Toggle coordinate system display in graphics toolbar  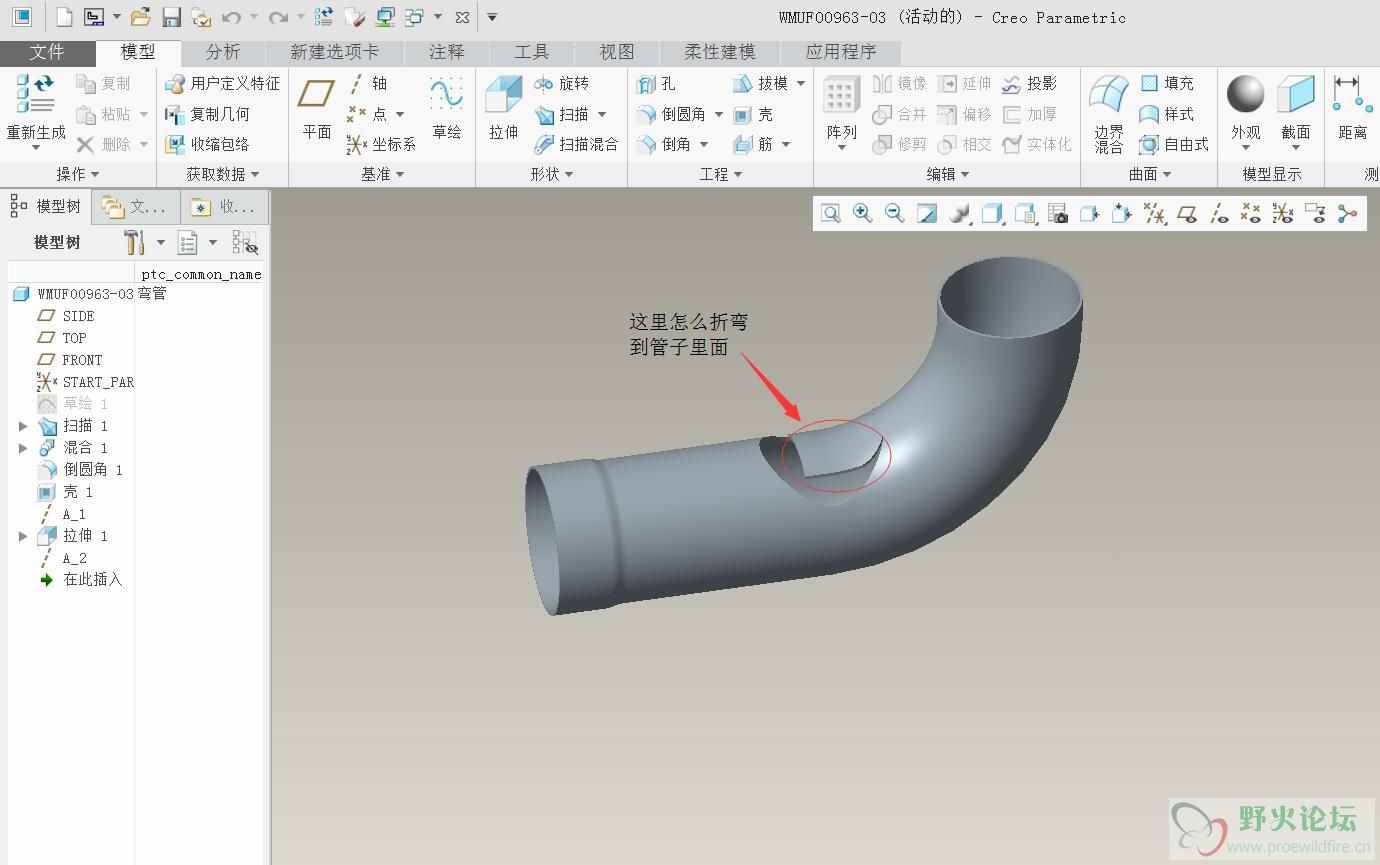pos(1282,213)
